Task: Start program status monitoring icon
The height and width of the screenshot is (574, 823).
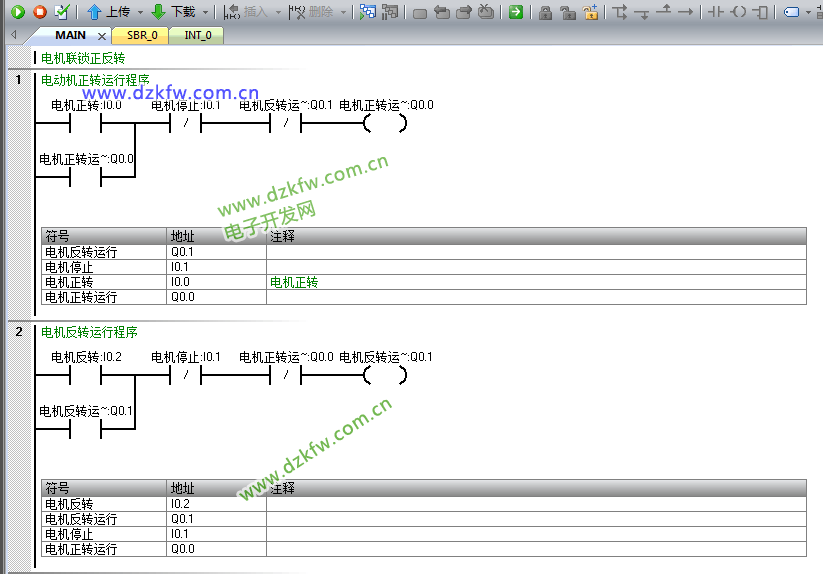Action: coord(368,12)
